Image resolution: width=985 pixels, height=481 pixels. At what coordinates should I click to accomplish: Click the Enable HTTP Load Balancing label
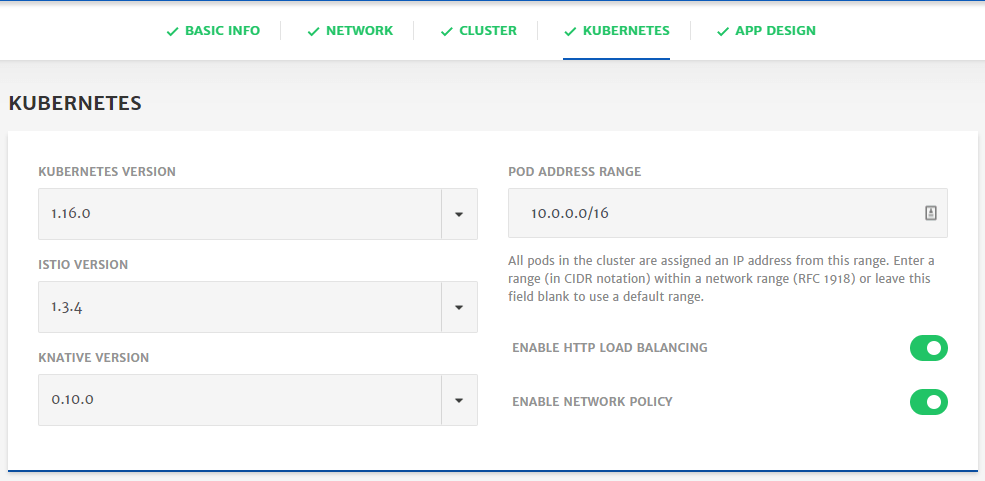pos(610,347)
